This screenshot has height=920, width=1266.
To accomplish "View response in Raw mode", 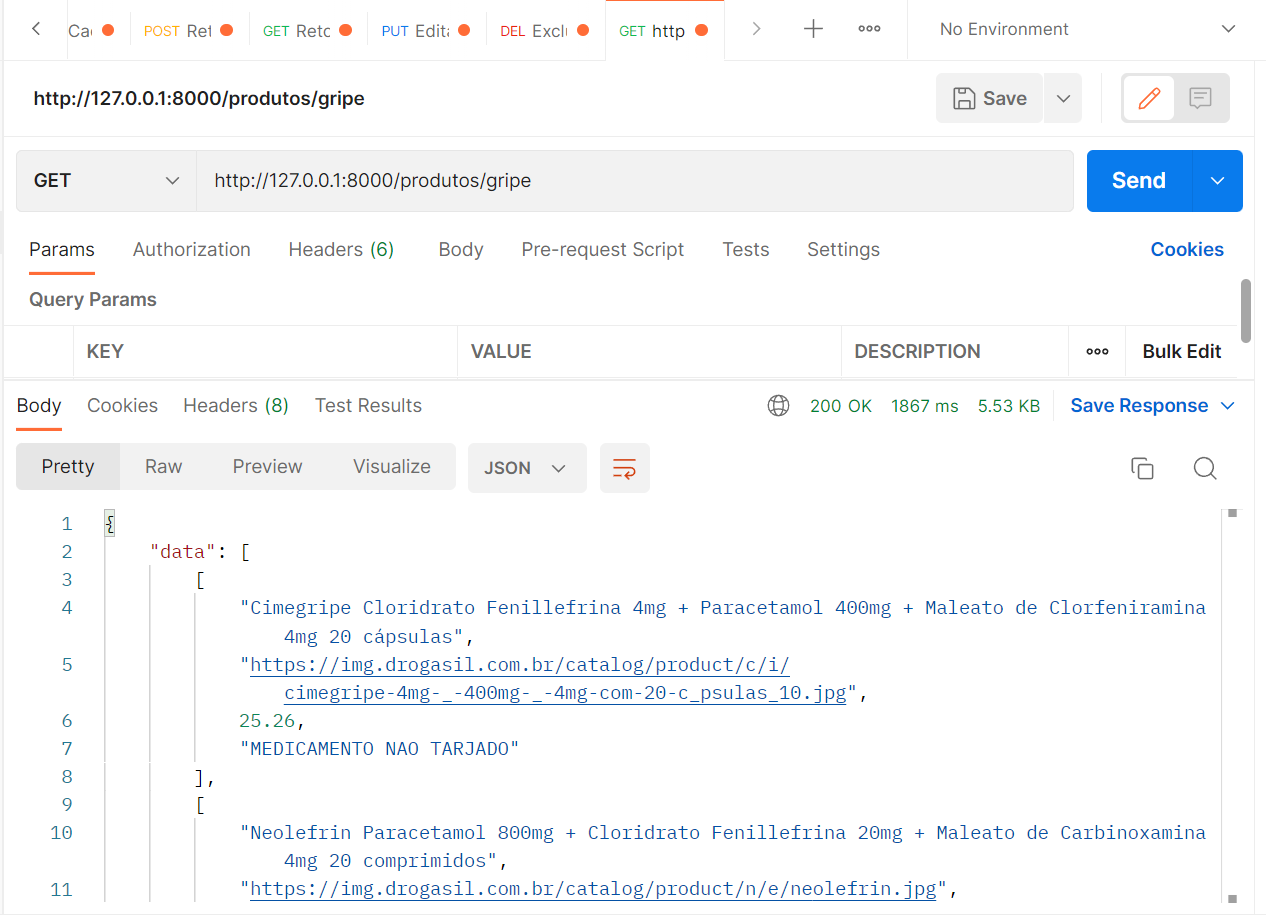I will 163,466.
